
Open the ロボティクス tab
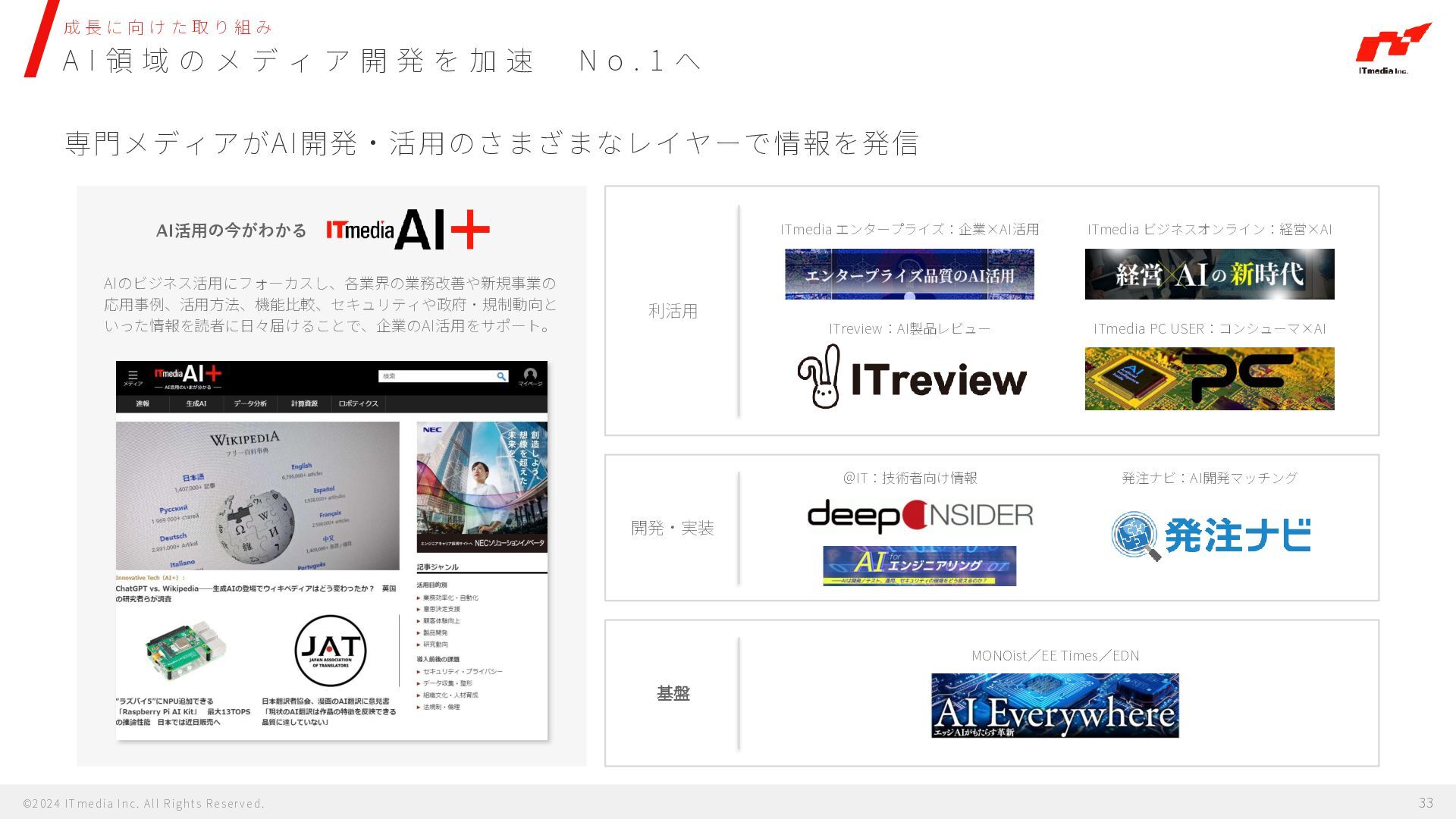tap(358, 403)
